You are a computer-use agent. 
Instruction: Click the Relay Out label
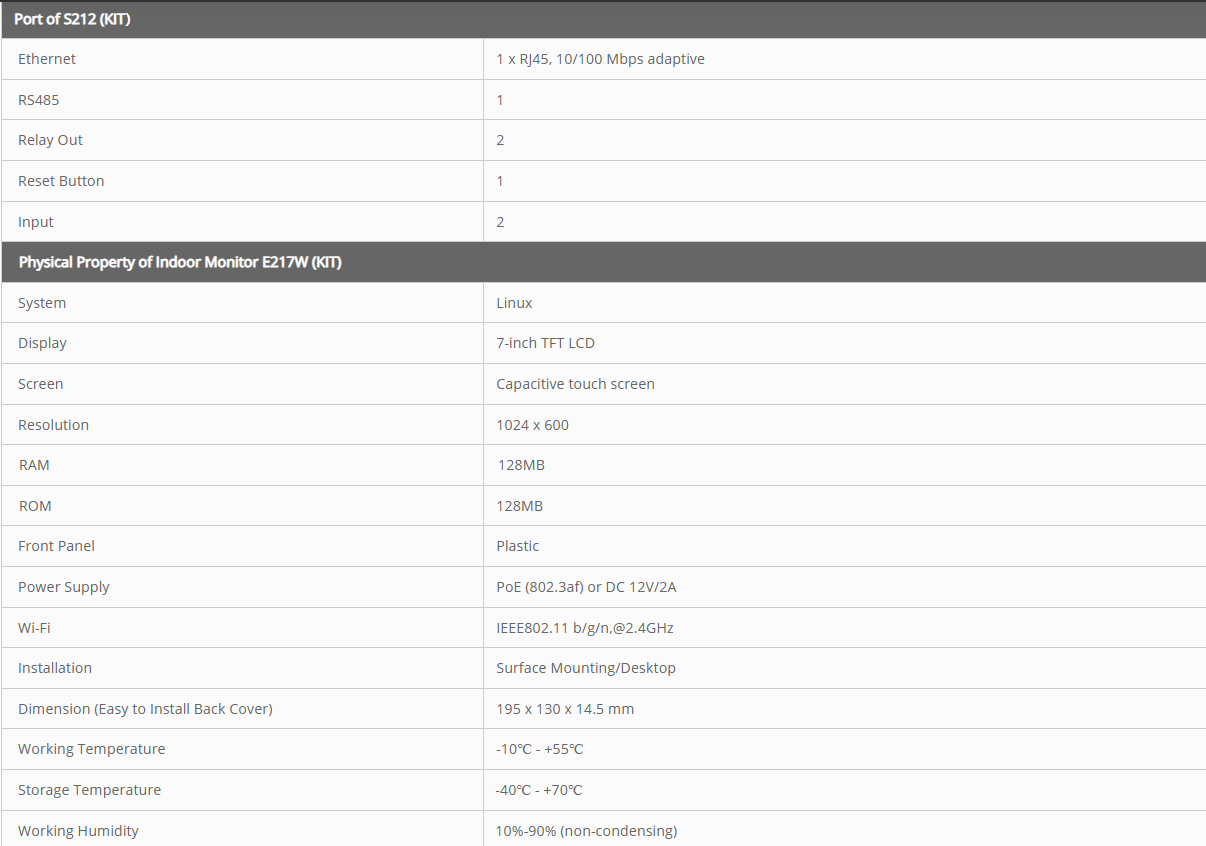[50, 140]
